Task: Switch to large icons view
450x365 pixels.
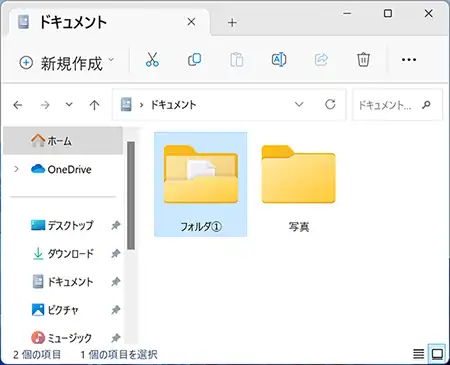Action: 437,354
